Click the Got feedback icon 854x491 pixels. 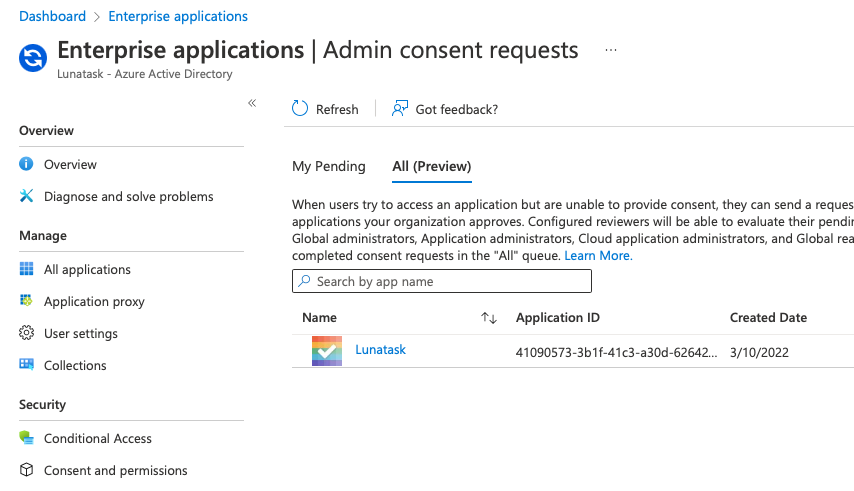pyautogui.click(x=400, y=109)
